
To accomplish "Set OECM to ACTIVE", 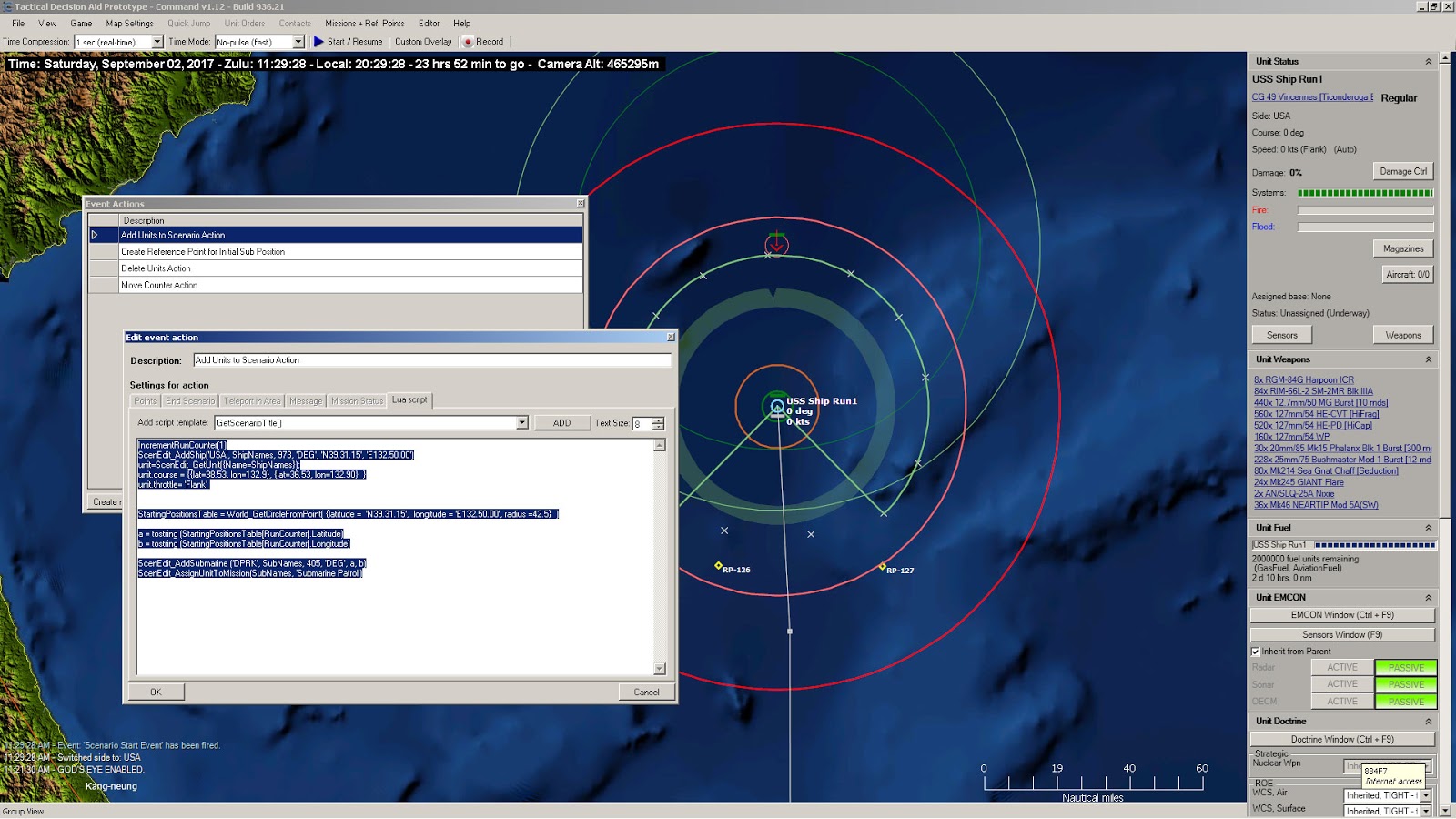I will 1341,702.
